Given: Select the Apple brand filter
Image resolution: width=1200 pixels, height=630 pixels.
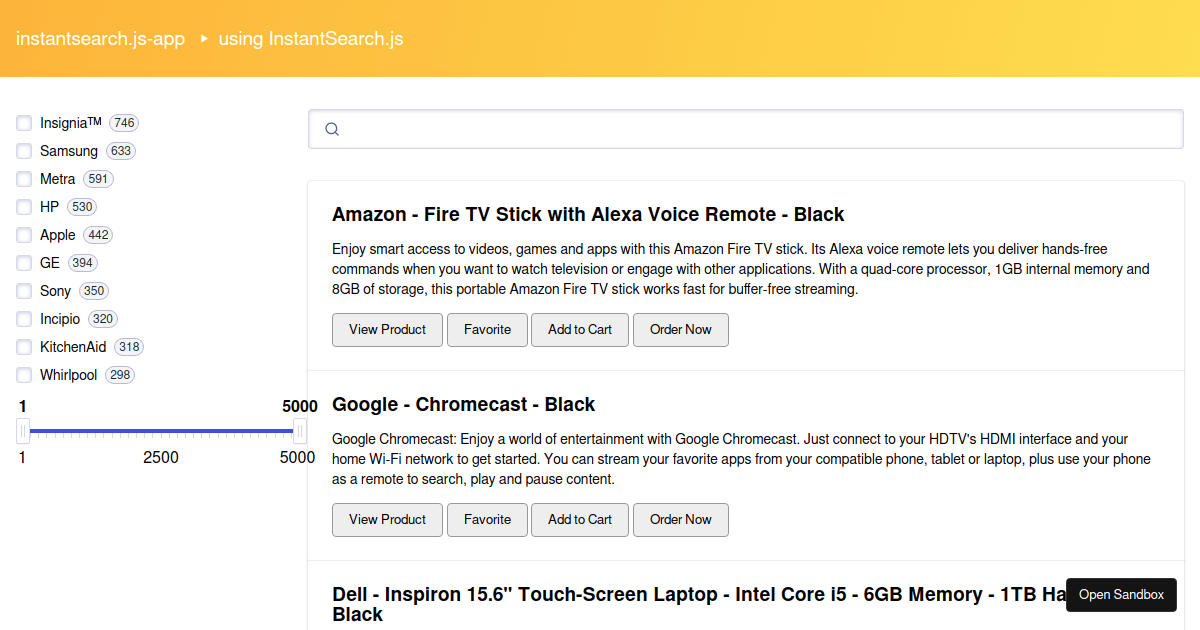Looking at the screenshot, I should [23, 234].
